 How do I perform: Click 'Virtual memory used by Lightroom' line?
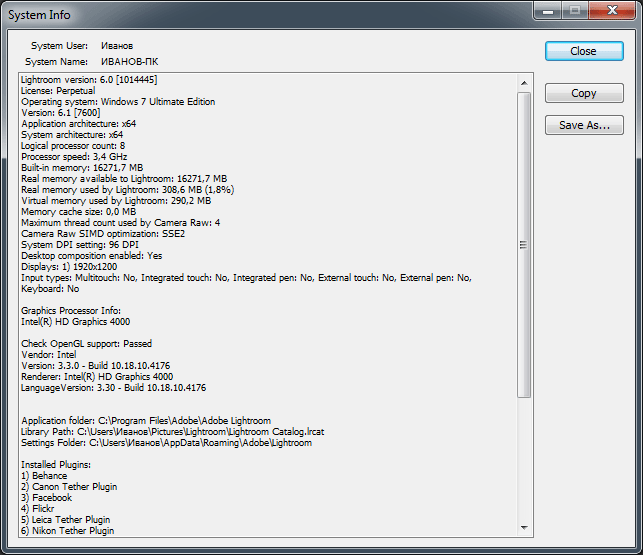116,201
